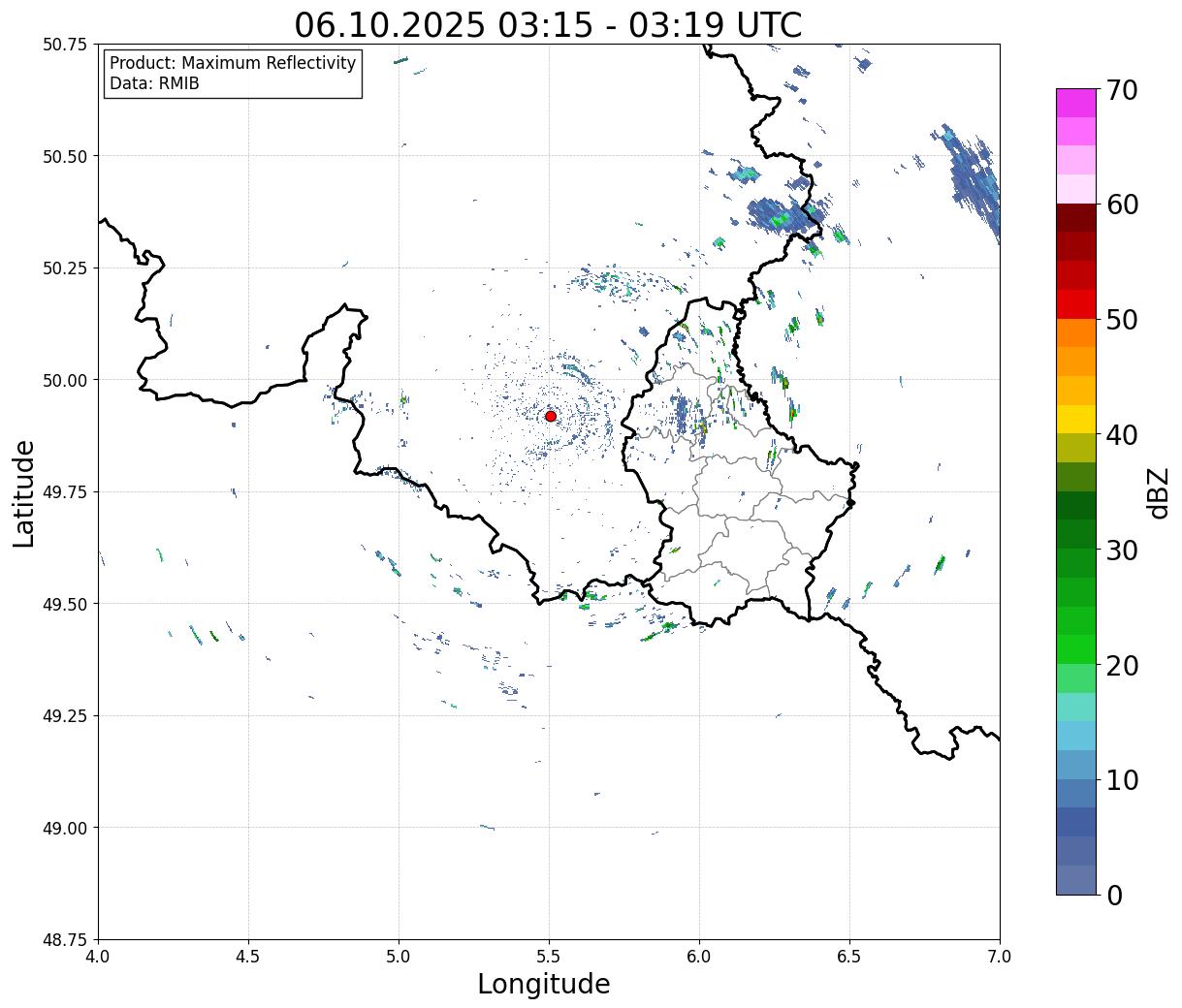The height and width of the screenshot is (1008, 1182).
Task: Click the "Latitude" axis label
Action: [x=24, y=493]
